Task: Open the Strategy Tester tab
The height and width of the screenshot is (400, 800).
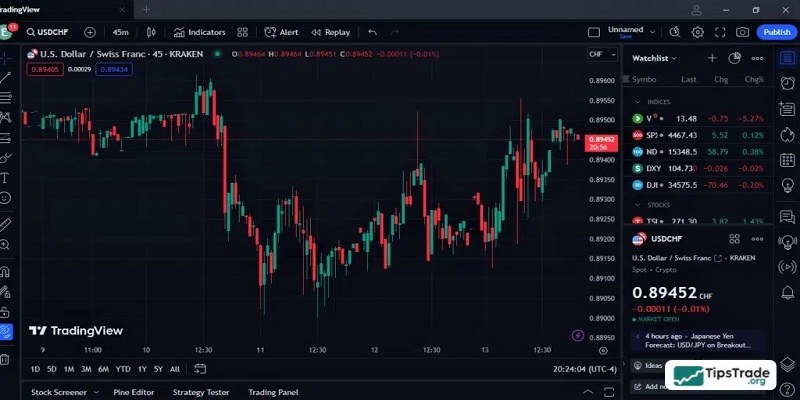Action: [x=201, y=392]
